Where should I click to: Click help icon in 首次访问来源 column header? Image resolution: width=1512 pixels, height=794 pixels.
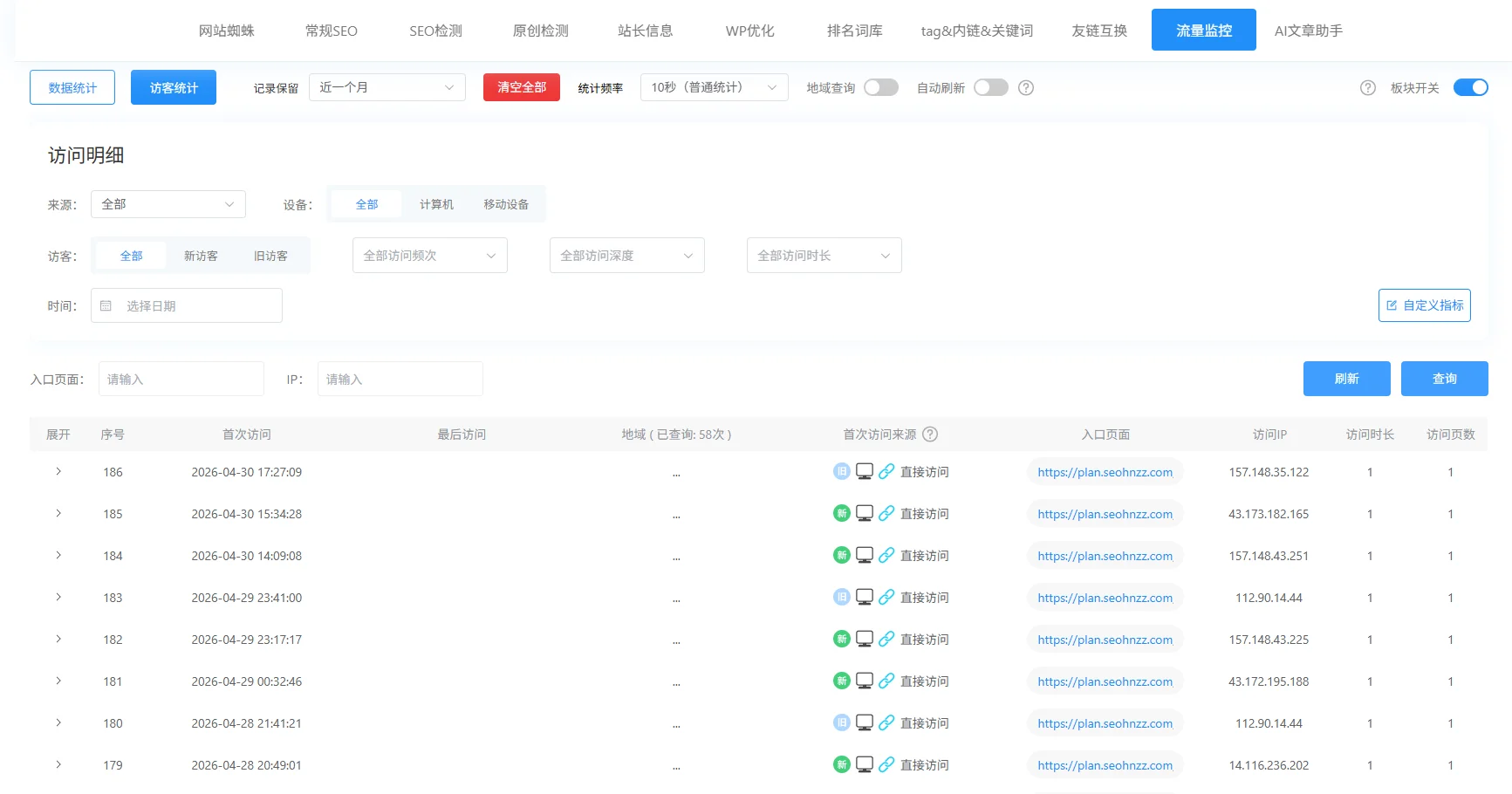[x=930, y=434]
